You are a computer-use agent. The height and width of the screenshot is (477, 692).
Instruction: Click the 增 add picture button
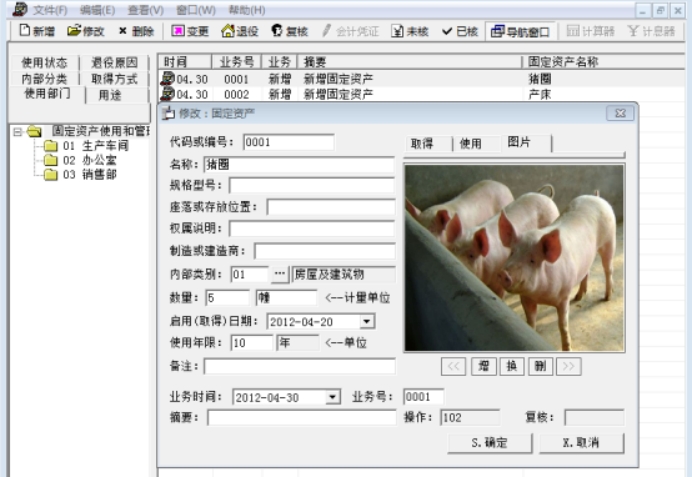(x=484, y=366)
